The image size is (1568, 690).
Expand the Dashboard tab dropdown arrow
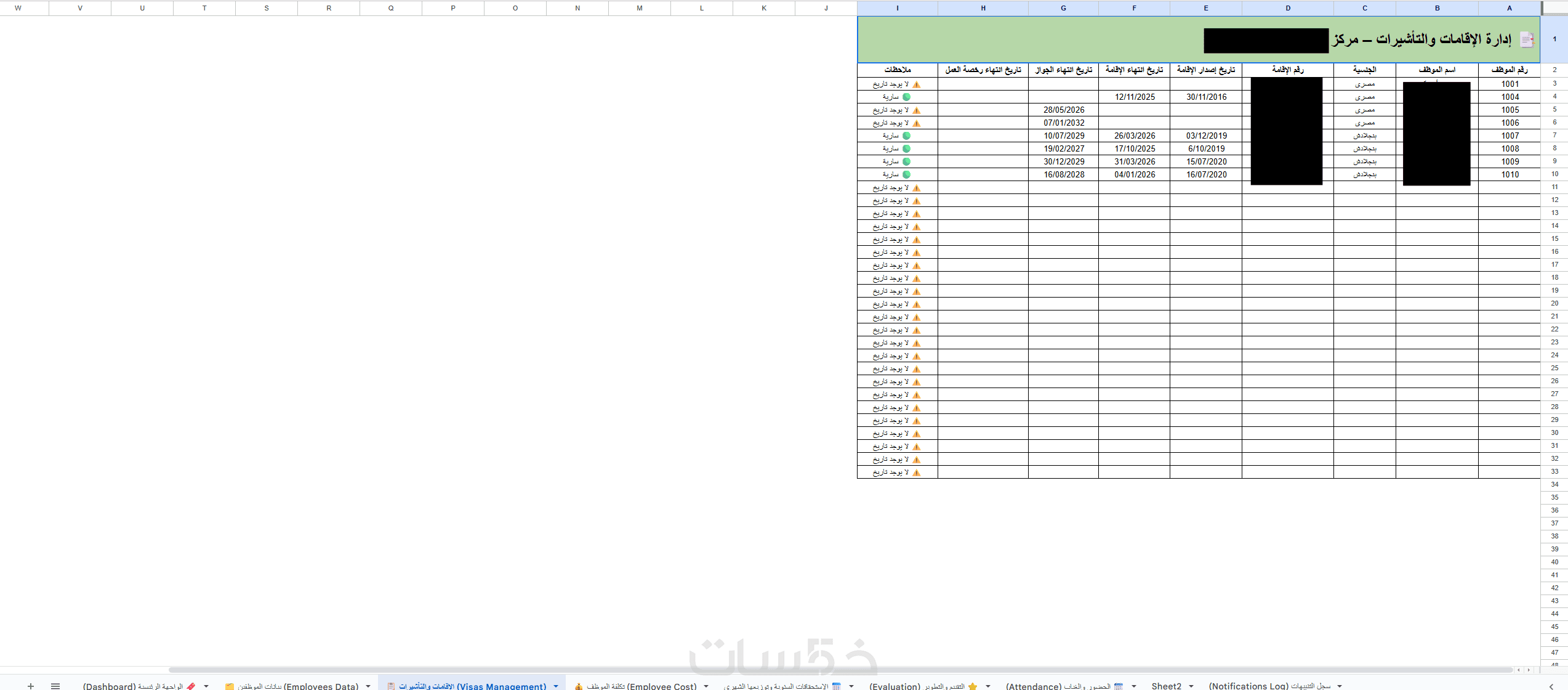pos(206,686)
